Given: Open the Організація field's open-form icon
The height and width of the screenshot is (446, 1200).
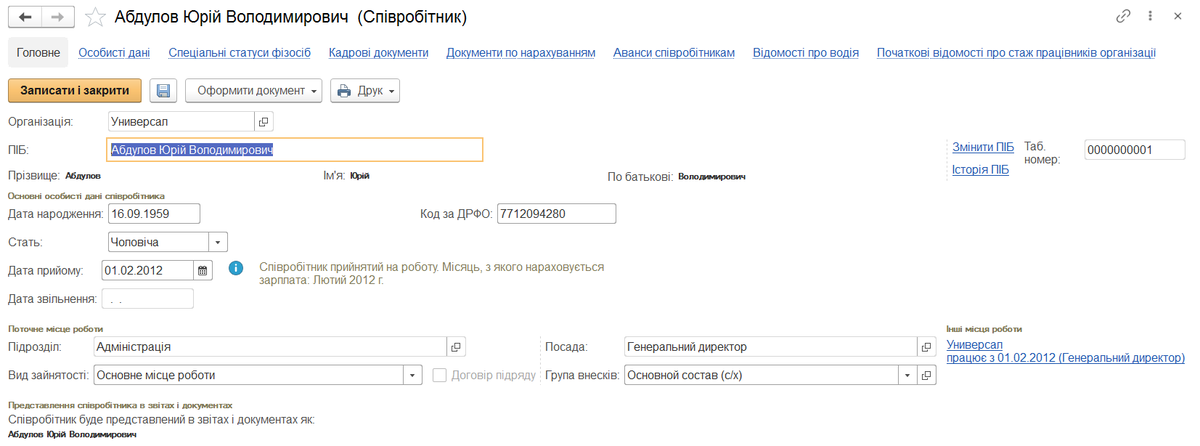Looking at the screenshot, I should pyautogui.click(x=264, y=121).
